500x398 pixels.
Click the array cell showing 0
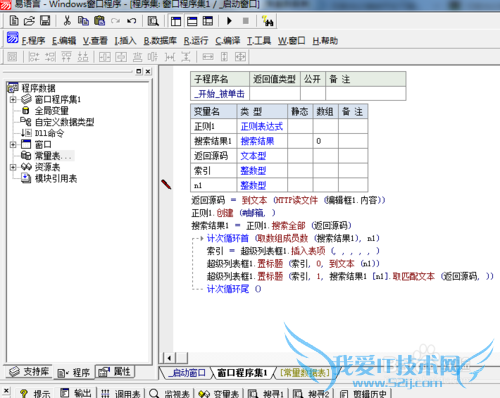pos(326,141)
